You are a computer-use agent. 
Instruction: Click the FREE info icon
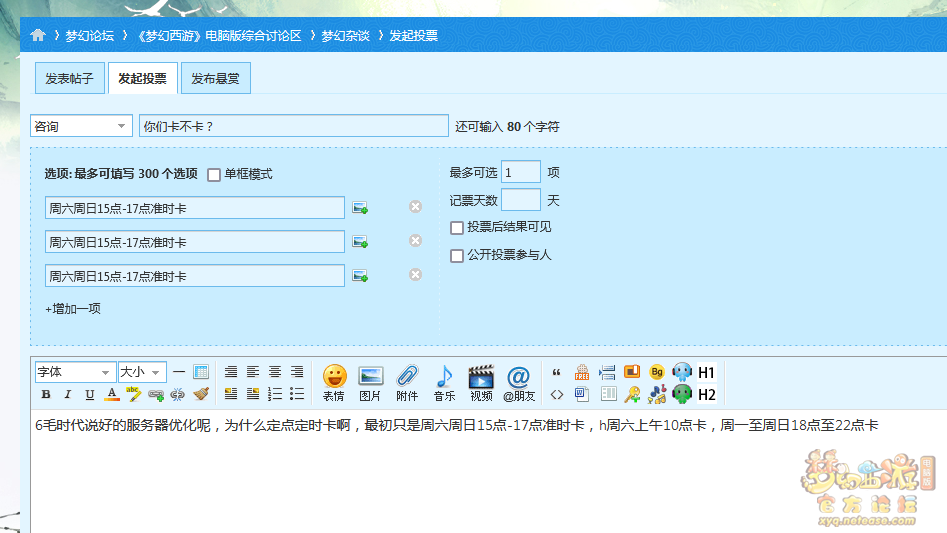tap(582, 372)
